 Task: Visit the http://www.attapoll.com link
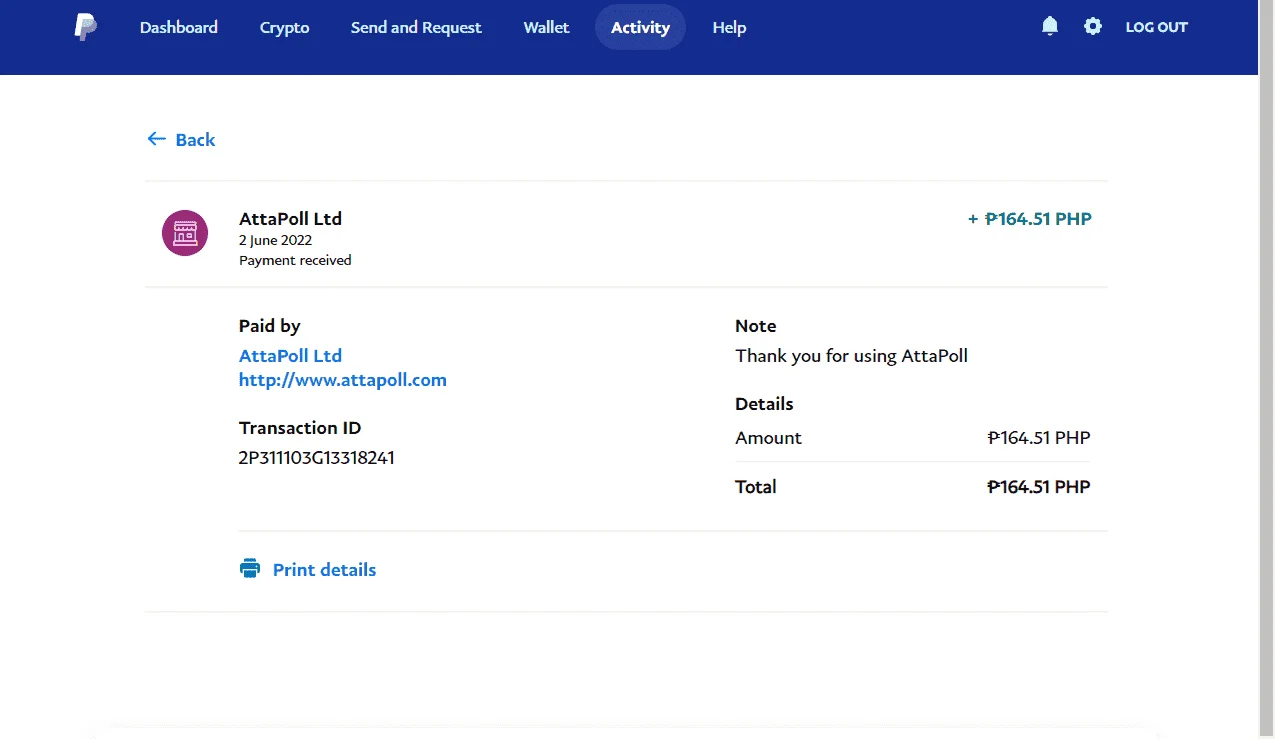(343, 380)
